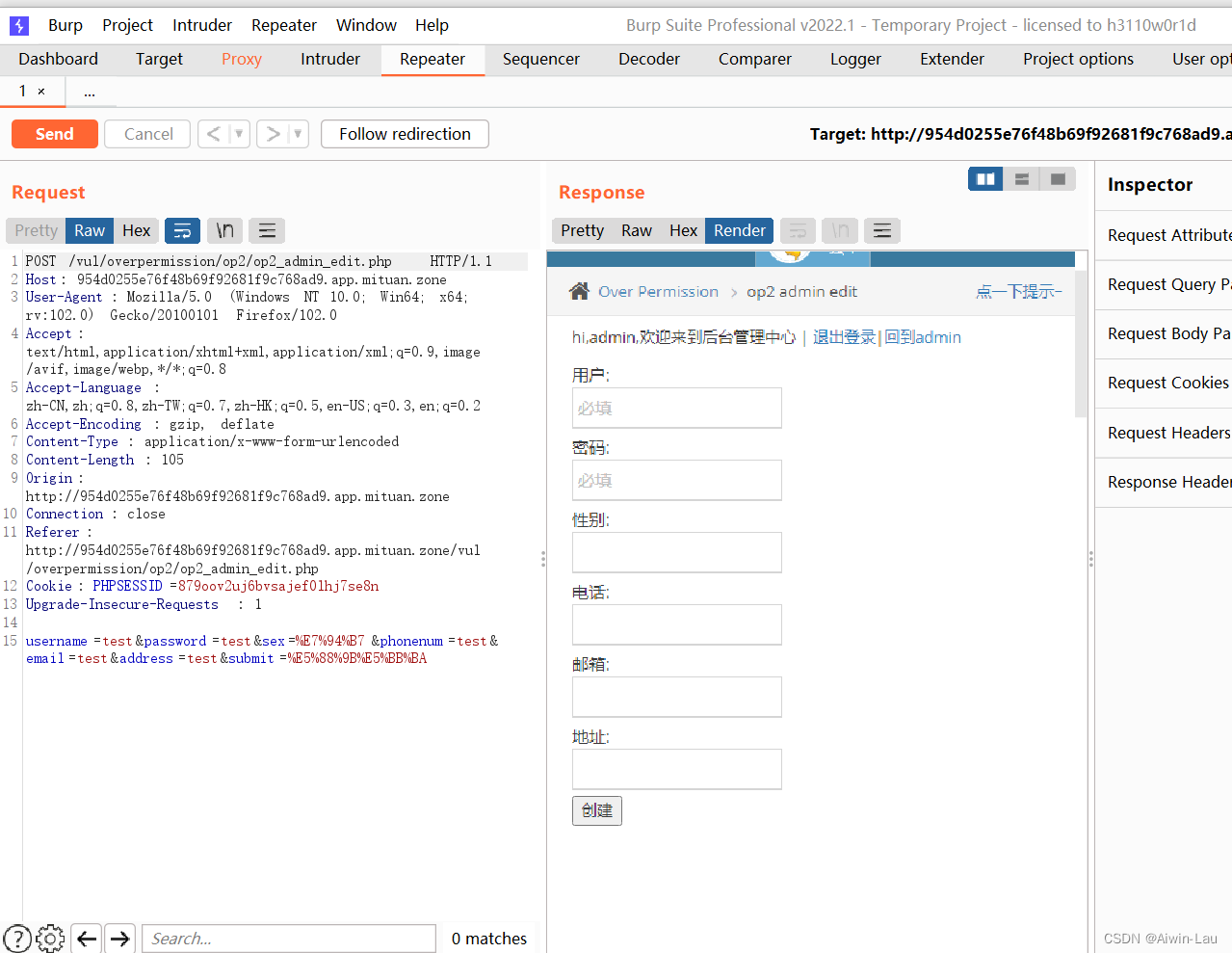Switch to the Dashboard tab
Screen dimensions: 1232x953
click(x=58, y=59)
